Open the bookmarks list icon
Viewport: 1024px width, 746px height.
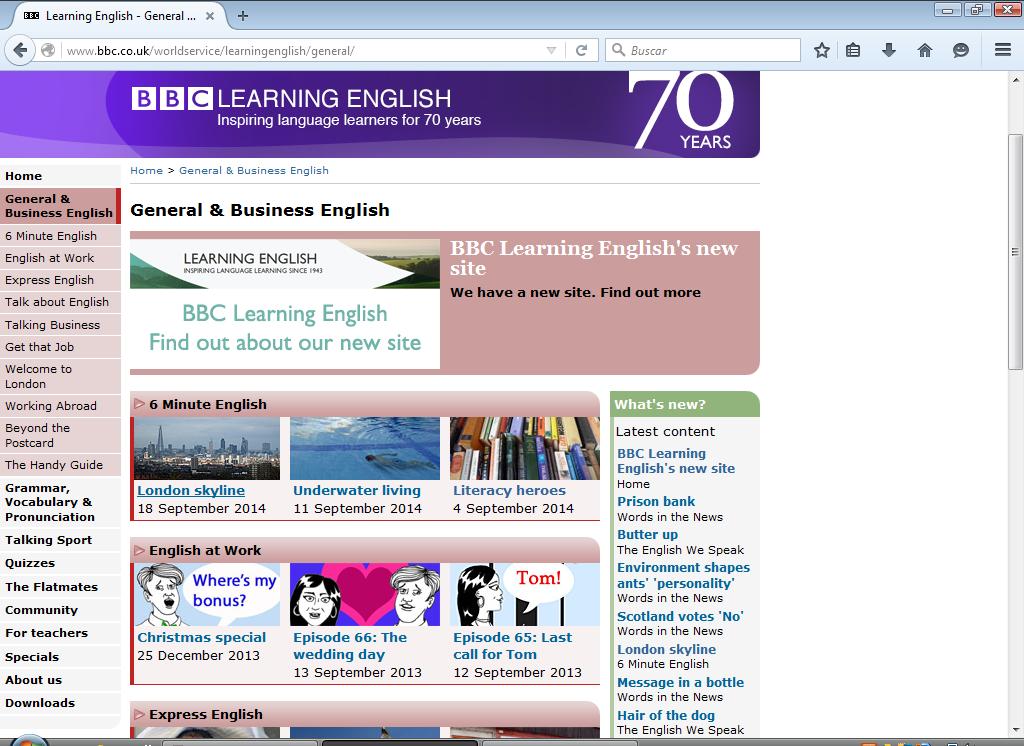853,50
